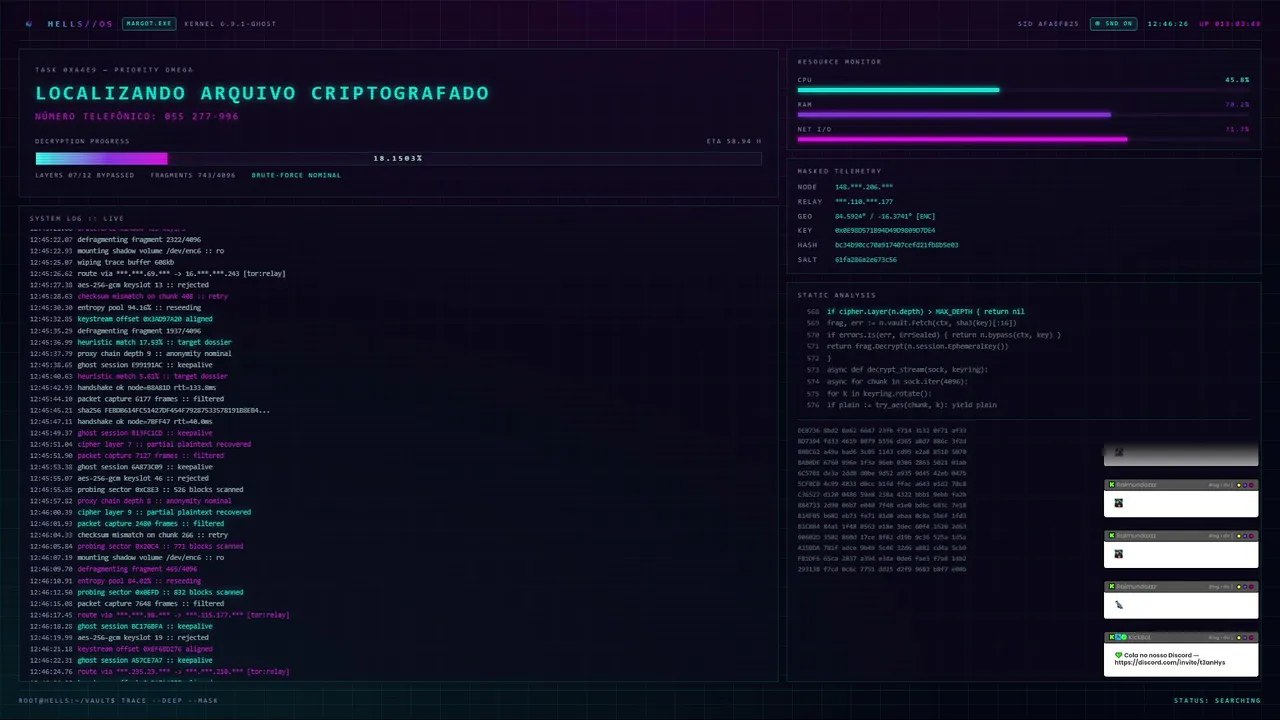Screen dimensions: 1280x720
Task: Click the CPU 45.8% readout
Action: (1237, 80)
